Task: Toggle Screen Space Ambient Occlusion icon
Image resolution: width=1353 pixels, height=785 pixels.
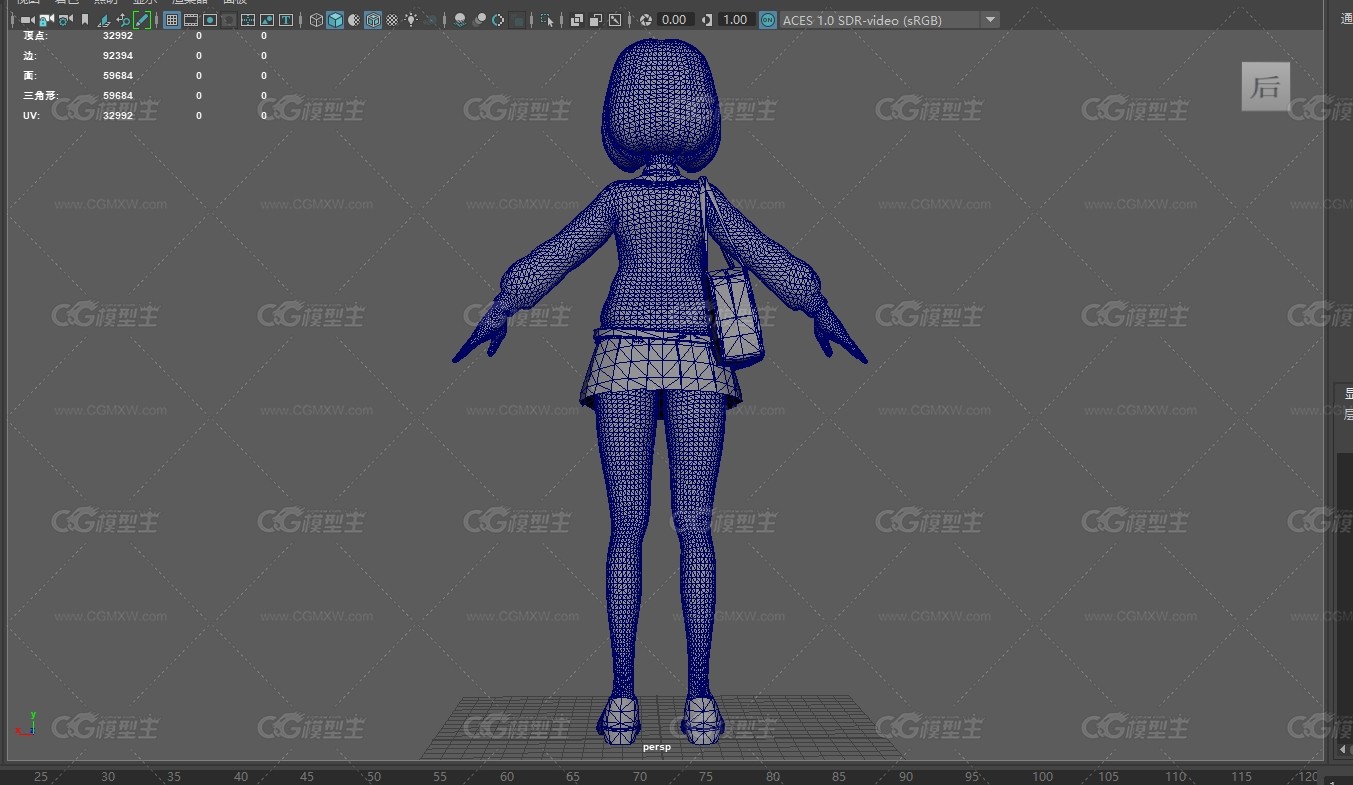Action: (459, 20)
